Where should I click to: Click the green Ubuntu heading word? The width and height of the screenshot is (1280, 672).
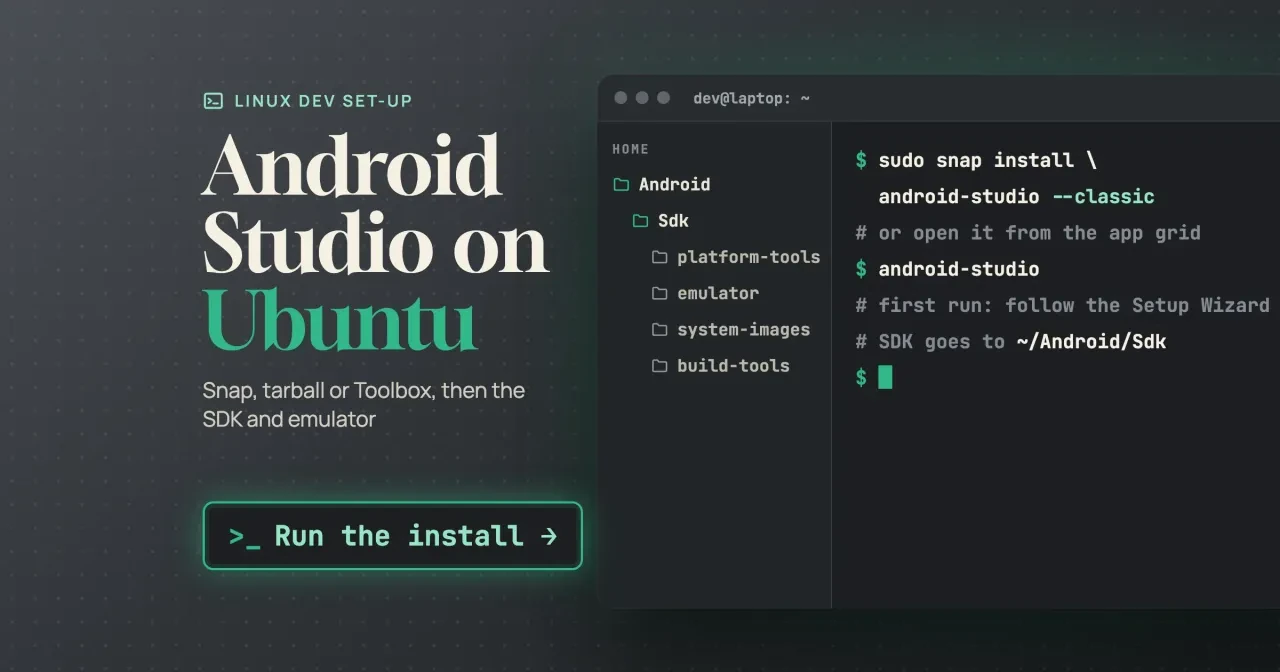tap(339, 320)
